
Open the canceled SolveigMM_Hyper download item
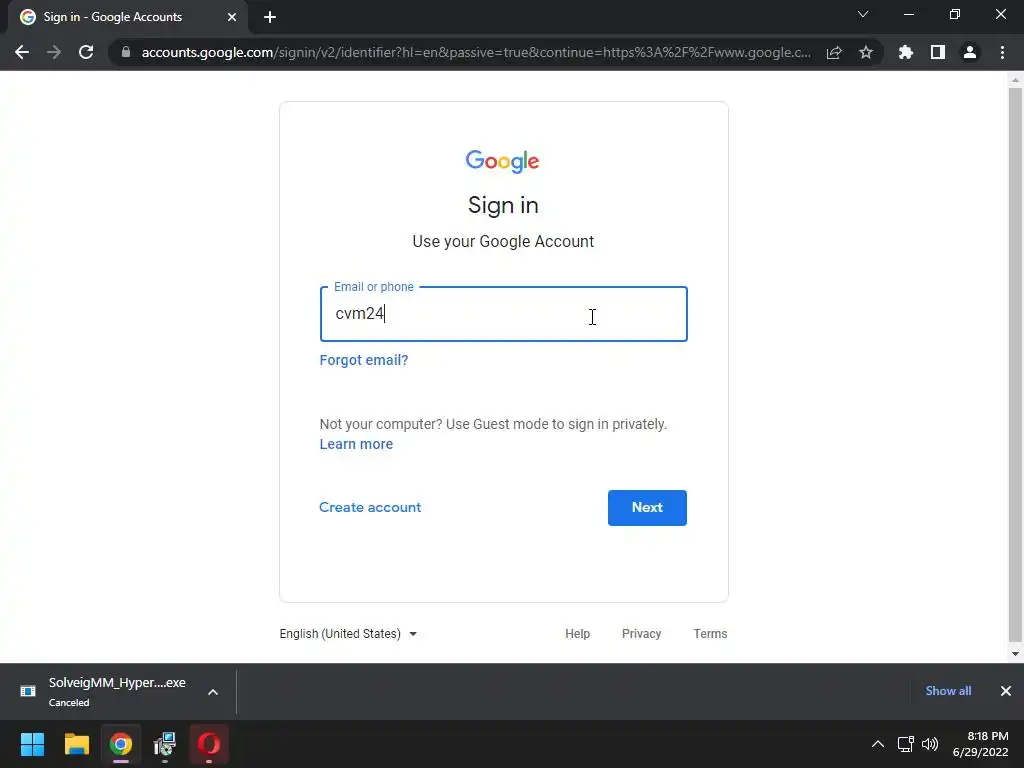[x=104, y=692]
